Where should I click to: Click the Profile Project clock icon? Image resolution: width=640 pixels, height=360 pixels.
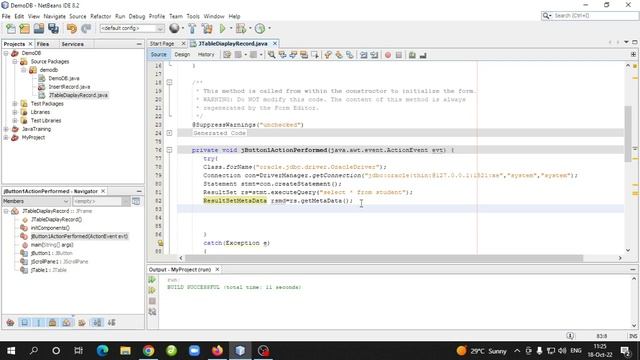[x=260, y=29]
